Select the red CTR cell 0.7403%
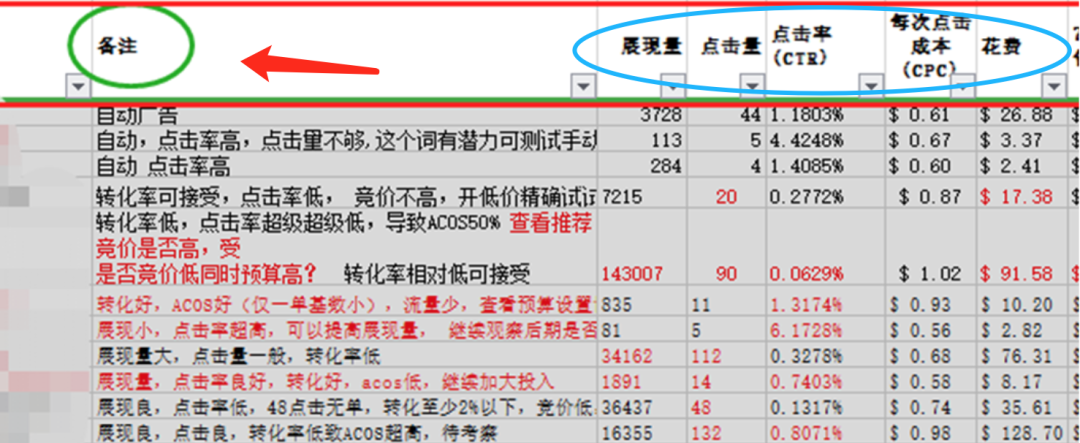 (825, 381)
